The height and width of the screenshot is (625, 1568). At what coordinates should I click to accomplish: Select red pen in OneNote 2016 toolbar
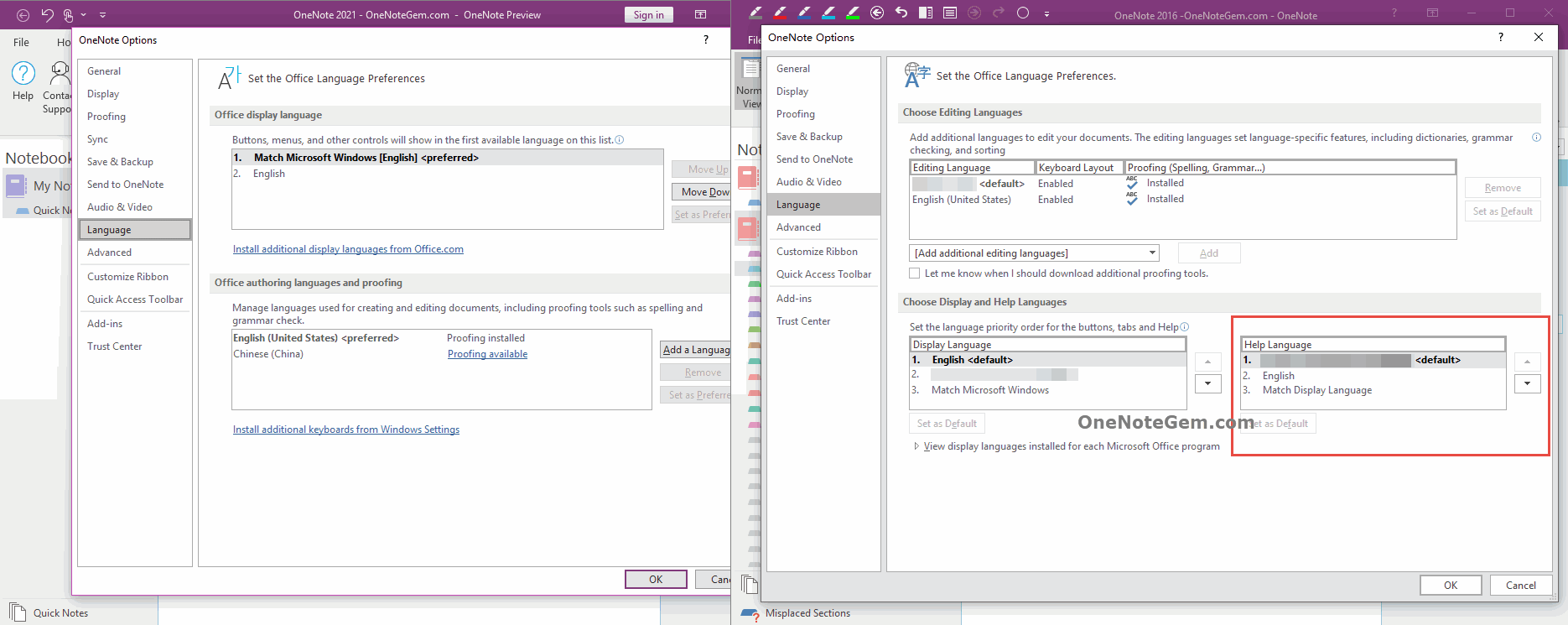pyautogui.click(x=780, y=13)
